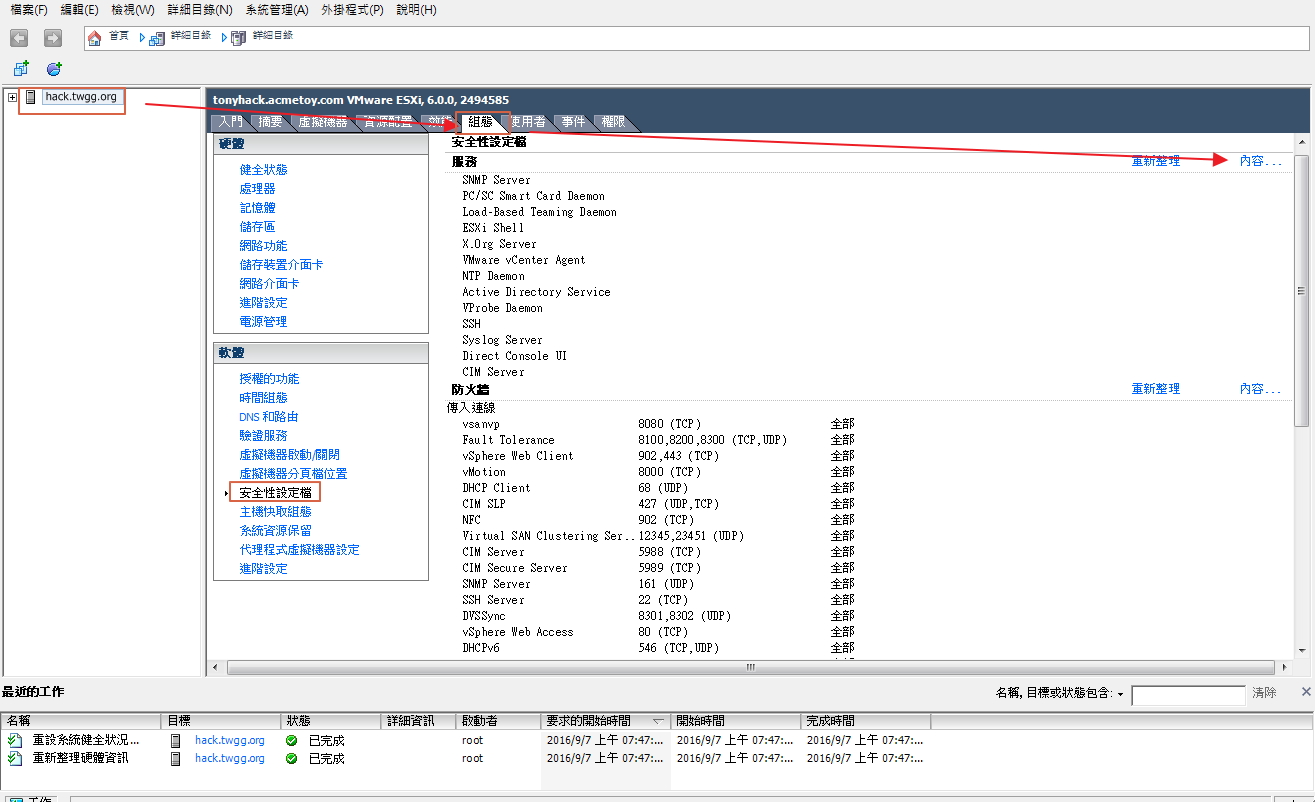
Task: Open the name/target/status filter dropdown arrow
Action: tap(1120, 693)
